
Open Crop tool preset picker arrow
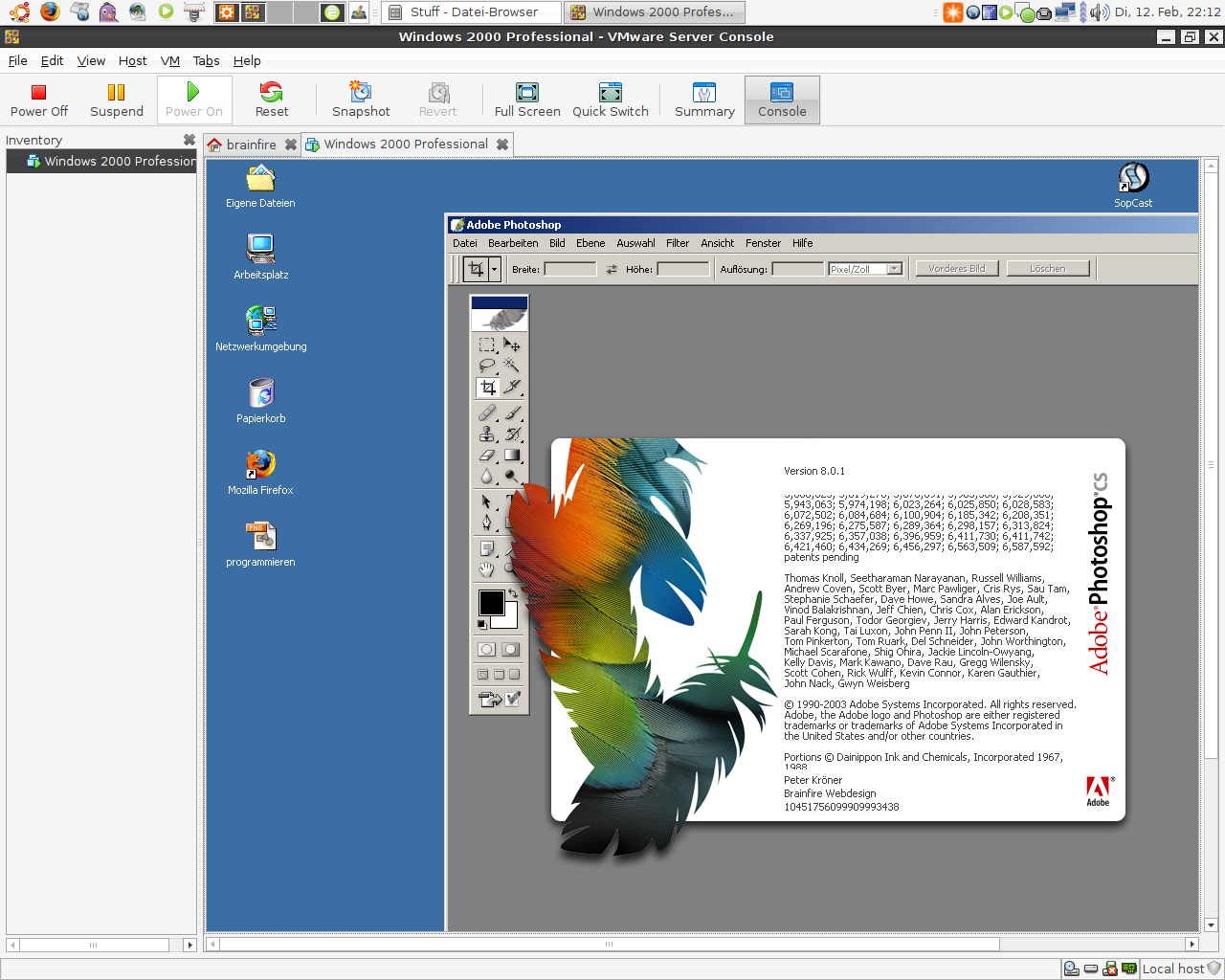tap(495, 270)
